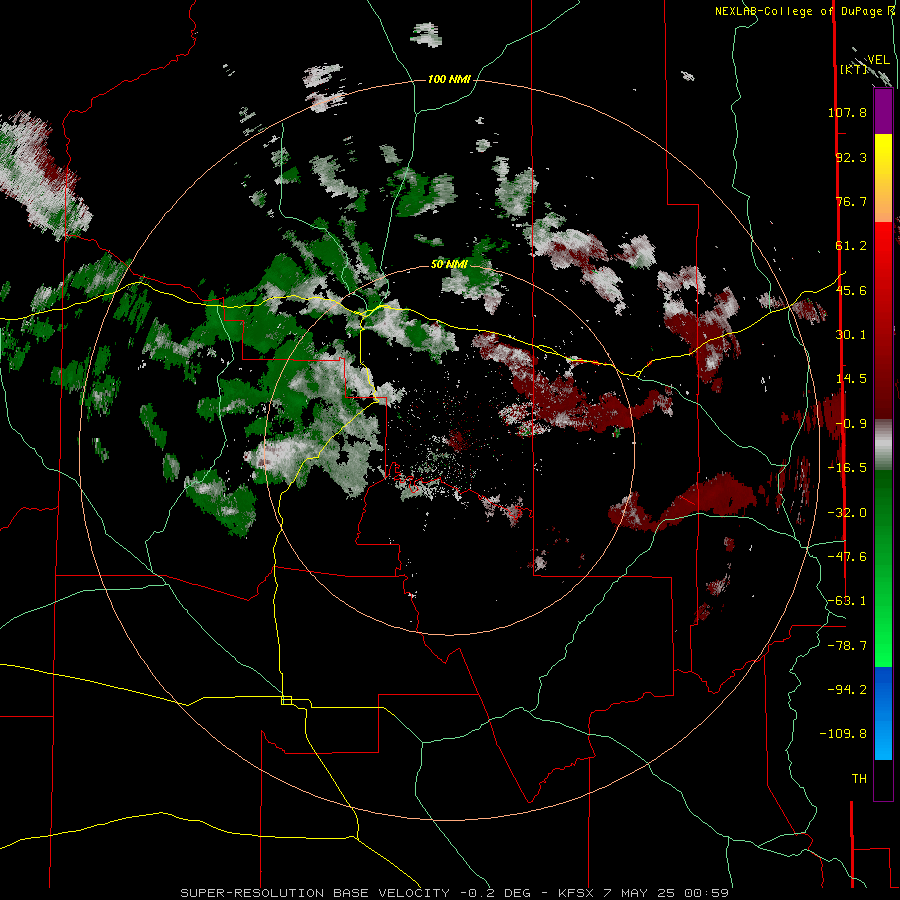Pick the 14.5 legend value
Image resolution: width=900 pixels, height=900 pixels.
click(851, 379)
